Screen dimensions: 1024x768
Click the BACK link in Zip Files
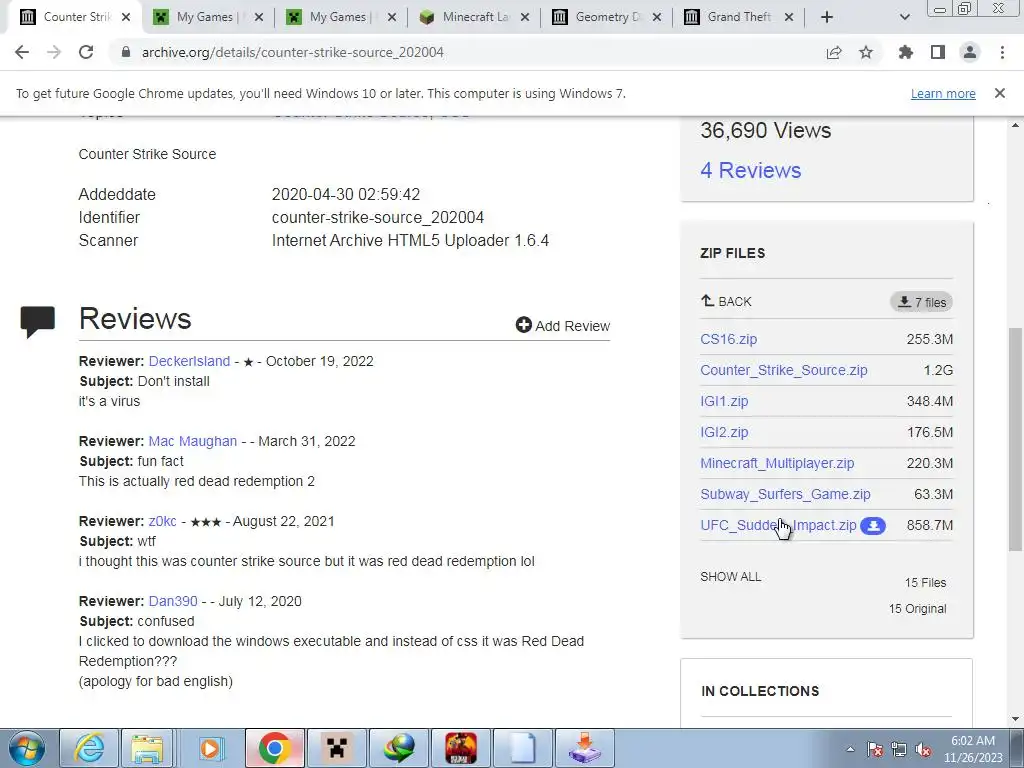click(x=726, y=301)
